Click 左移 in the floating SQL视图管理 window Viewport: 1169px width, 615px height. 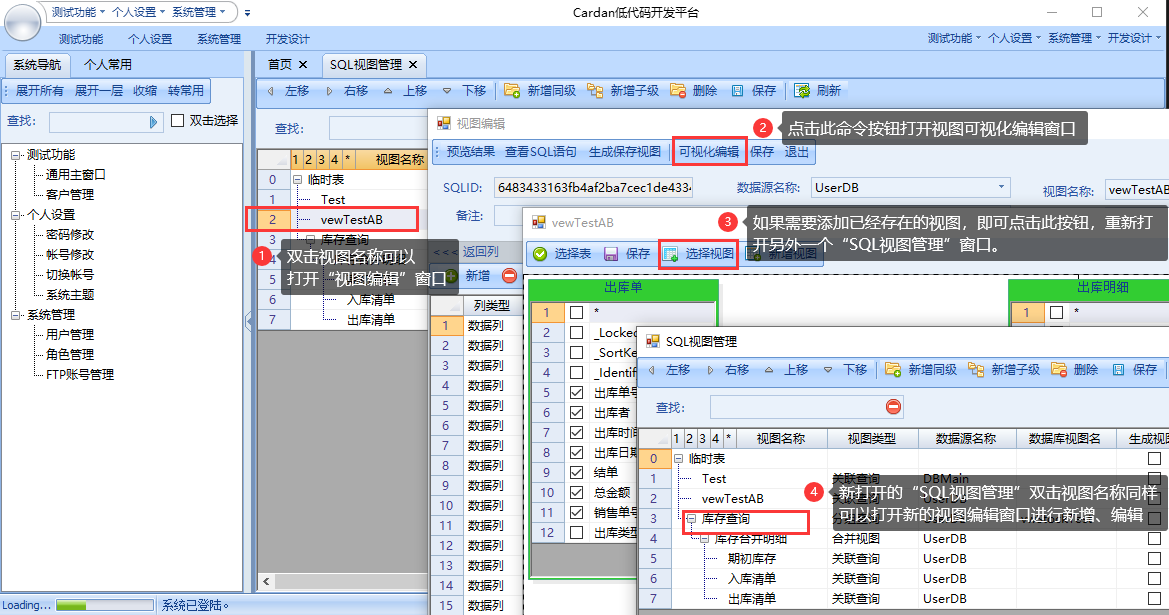coord(669,370)
